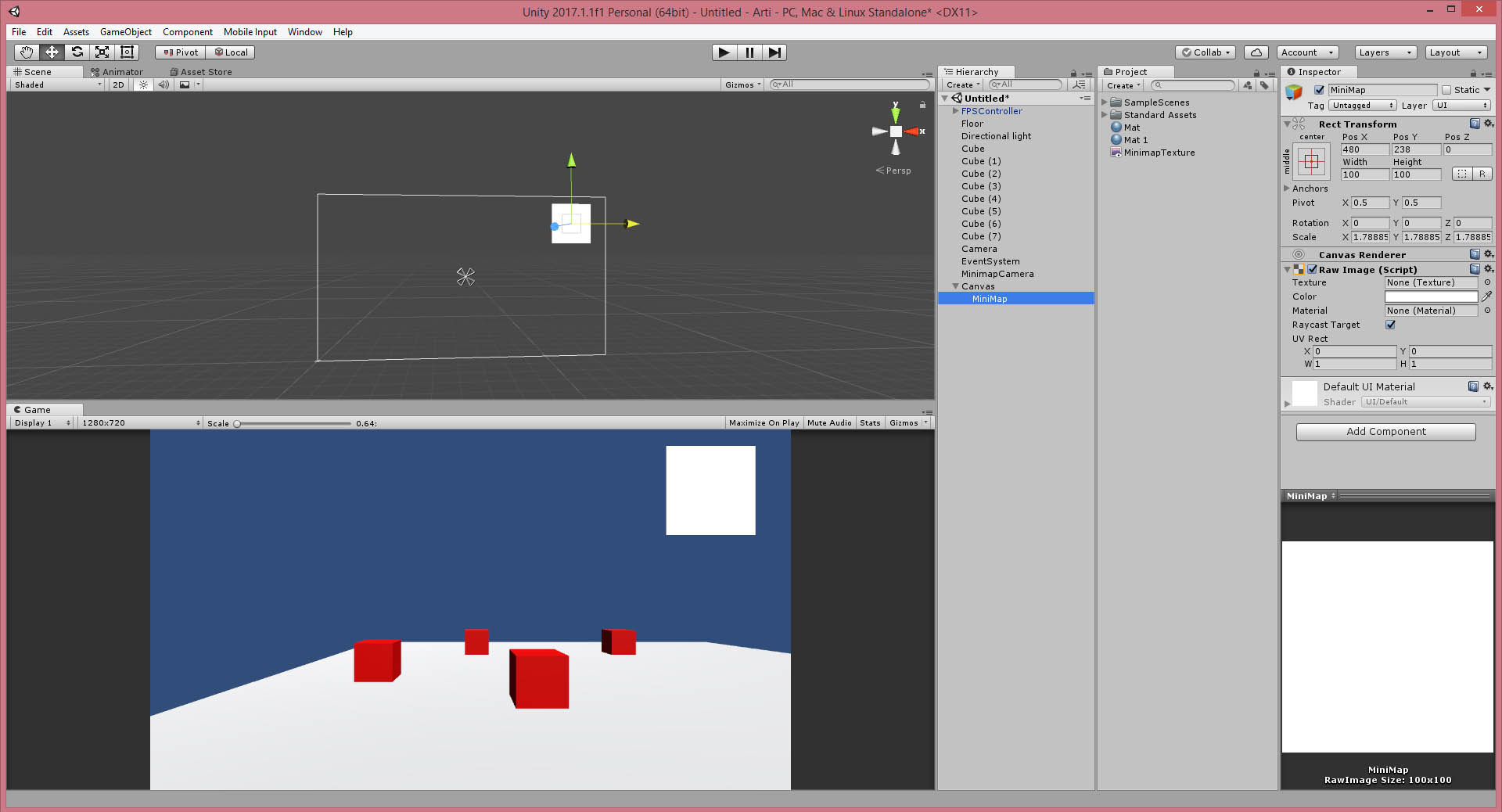Image resolution: width=1502 pixels, height=812 pixels.
Task: Select the Move tool
Action: 52,52
